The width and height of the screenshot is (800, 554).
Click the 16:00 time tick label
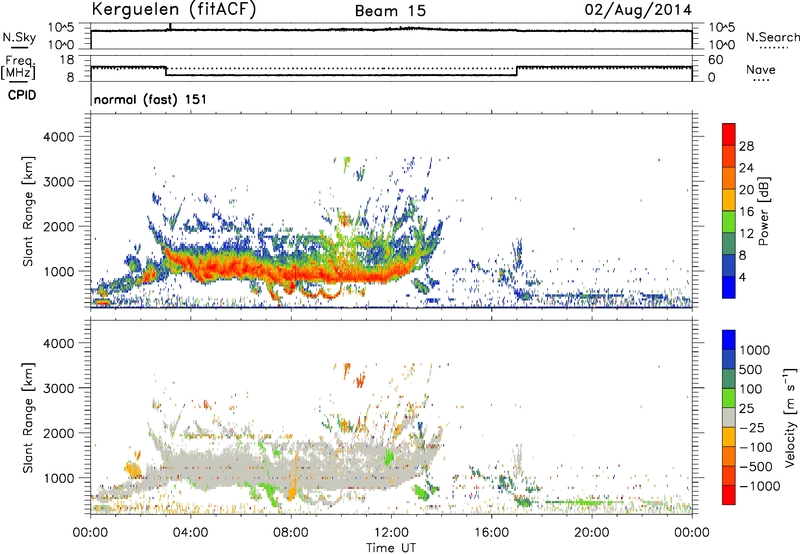pyautogui.click(x=491, y=533)
